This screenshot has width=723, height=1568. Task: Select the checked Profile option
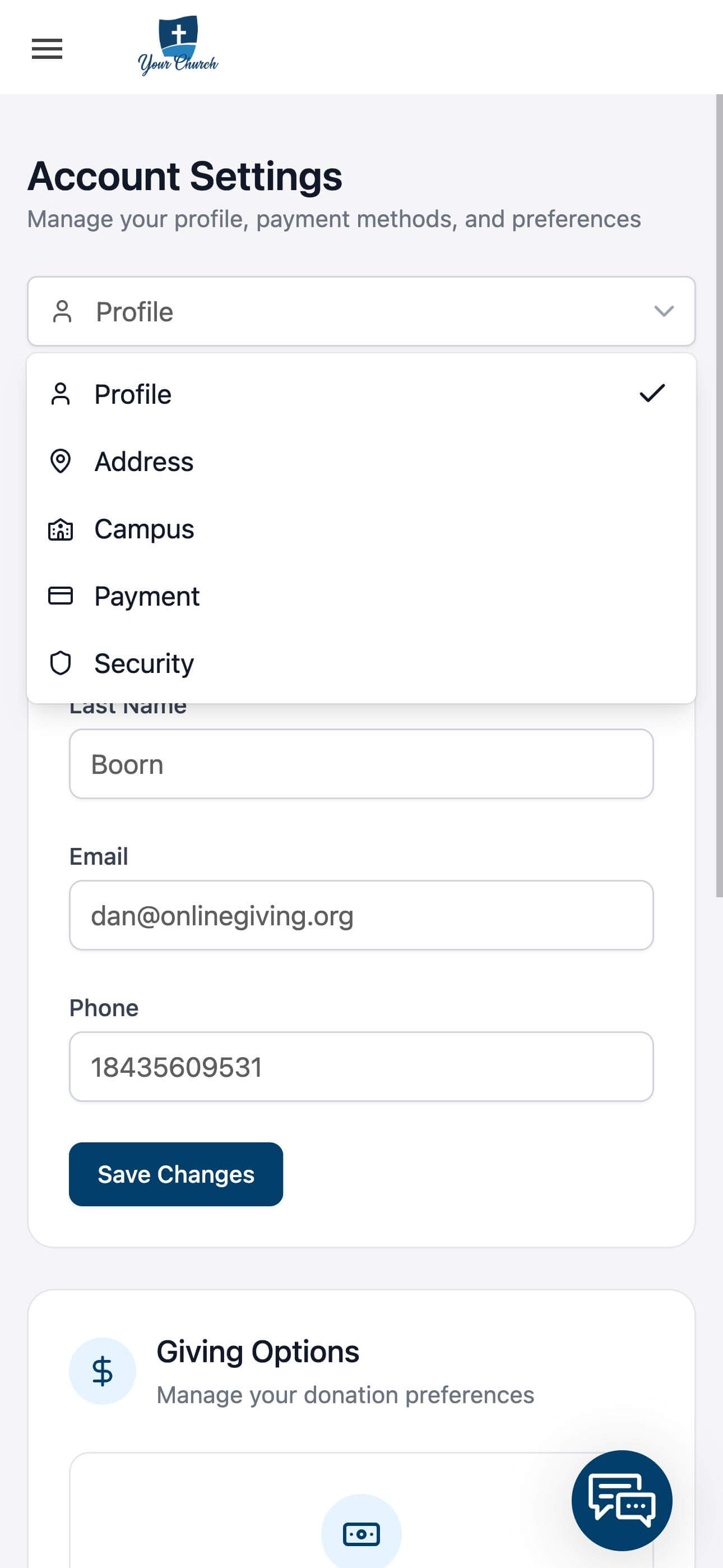(x=361, y=394)
